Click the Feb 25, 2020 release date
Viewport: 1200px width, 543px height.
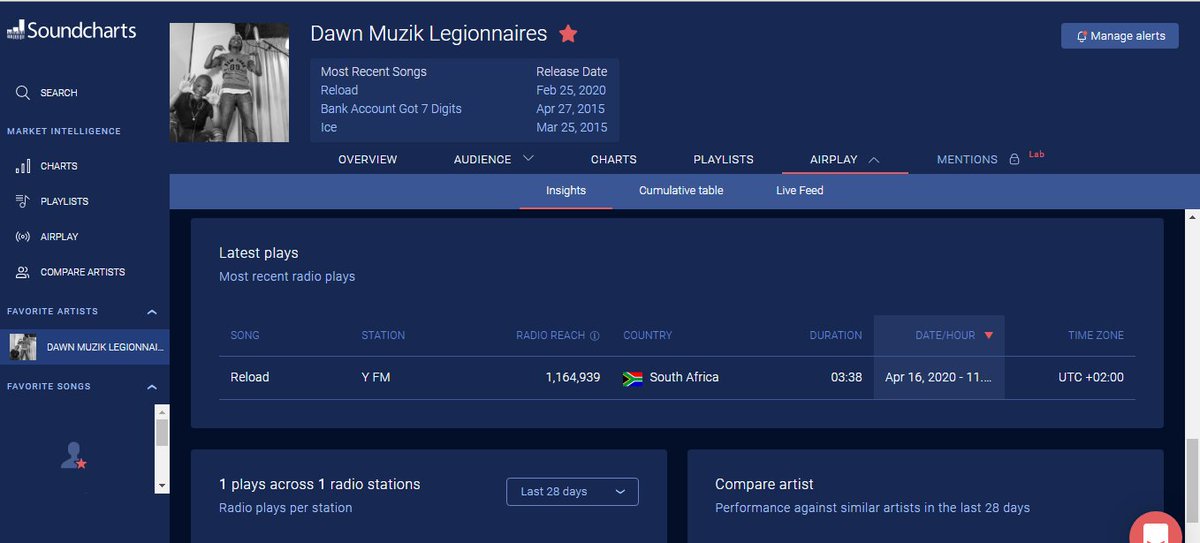coord(571,90)
